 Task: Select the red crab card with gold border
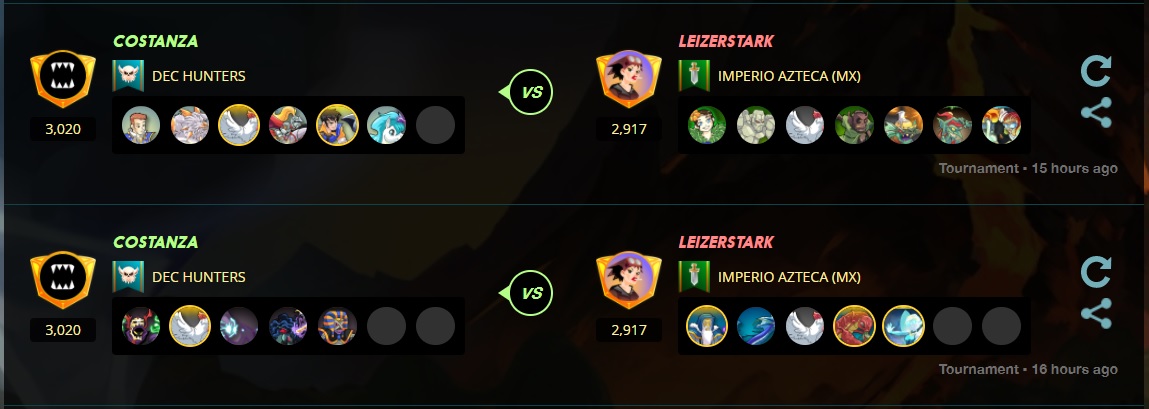854,326
